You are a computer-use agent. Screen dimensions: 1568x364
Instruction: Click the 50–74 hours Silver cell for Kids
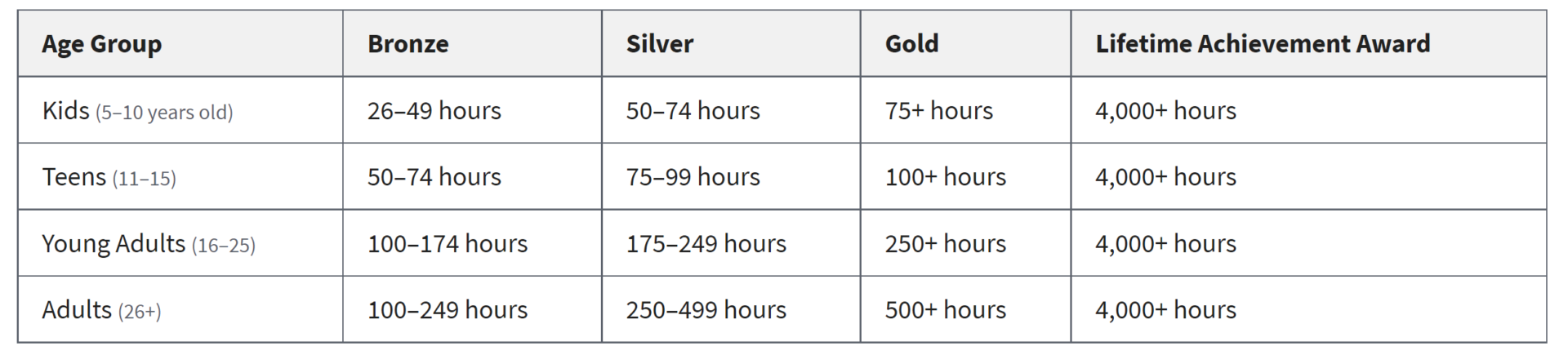[731, 110]
